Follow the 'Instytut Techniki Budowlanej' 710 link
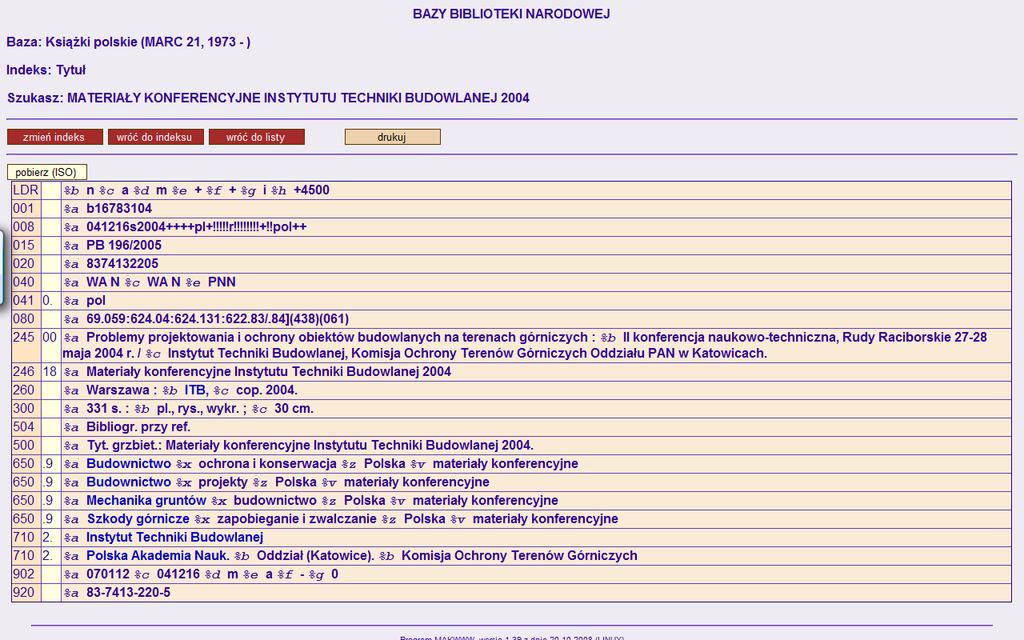The width and height of the screenshot is (1024, 640). tap(174, 537)
